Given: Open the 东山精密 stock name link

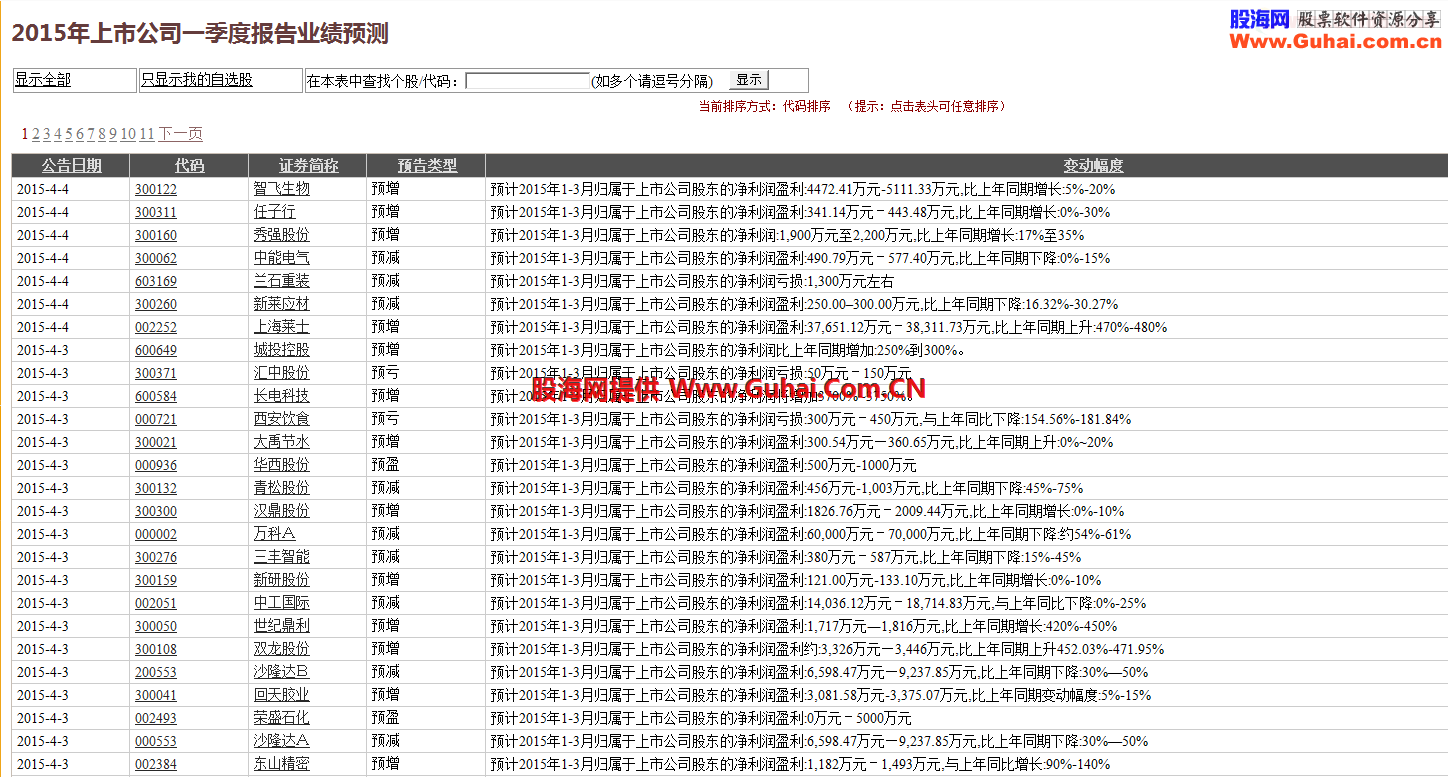Looking at the screenshot, I should pyautogui.click(x=282, y=764).
